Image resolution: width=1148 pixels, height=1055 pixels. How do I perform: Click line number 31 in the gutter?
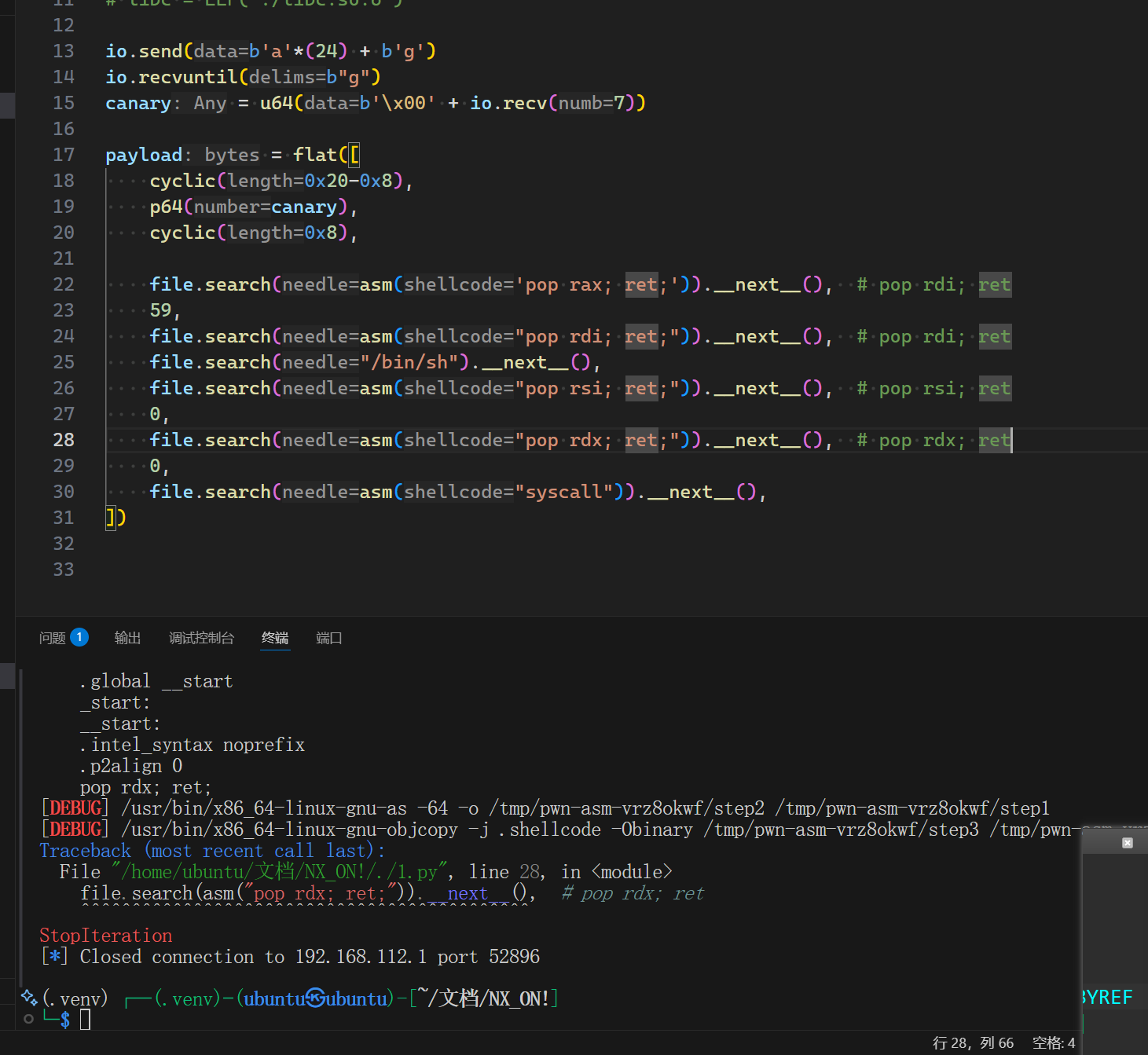coord(64,518)
